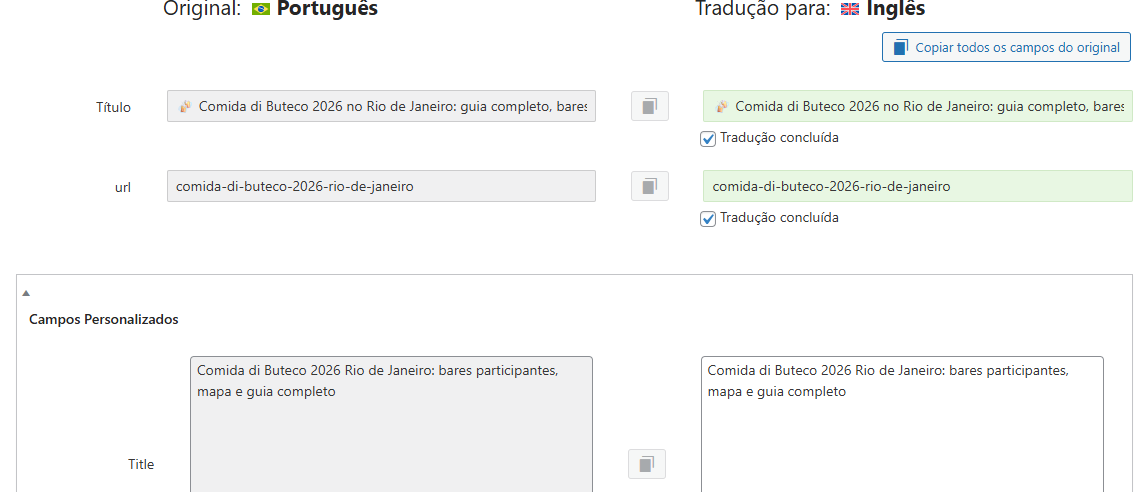Click the UK flag next to Inglês

point(850,9)
